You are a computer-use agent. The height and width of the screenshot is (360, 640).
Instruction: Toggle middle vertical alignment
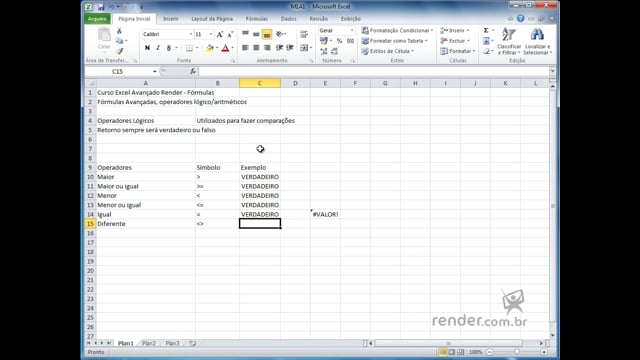pyautogui.click(x=256, y=34)
